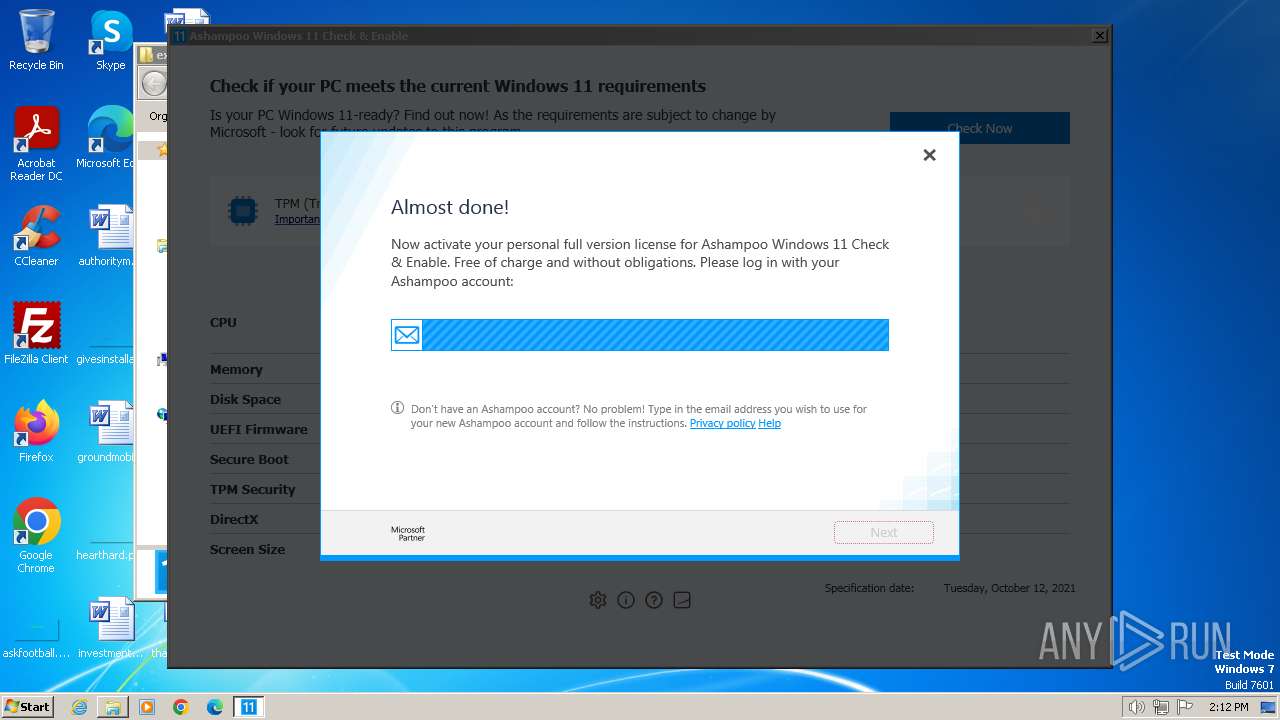Click the network tray icon
The width and height of the screenshot is (1280, 720).
(1161, 707)
